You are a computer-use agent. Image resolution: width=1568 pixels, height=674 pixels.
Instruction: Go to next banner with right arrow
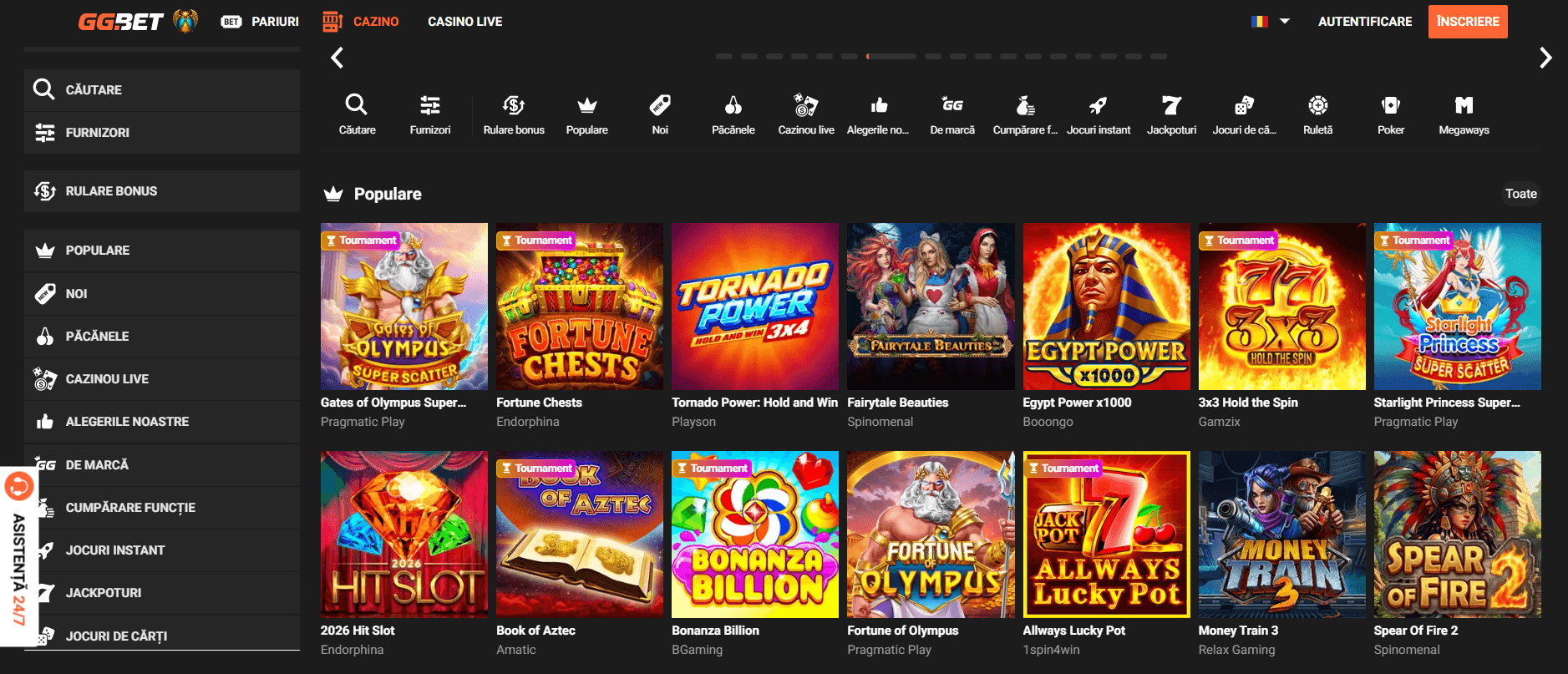1545,58
